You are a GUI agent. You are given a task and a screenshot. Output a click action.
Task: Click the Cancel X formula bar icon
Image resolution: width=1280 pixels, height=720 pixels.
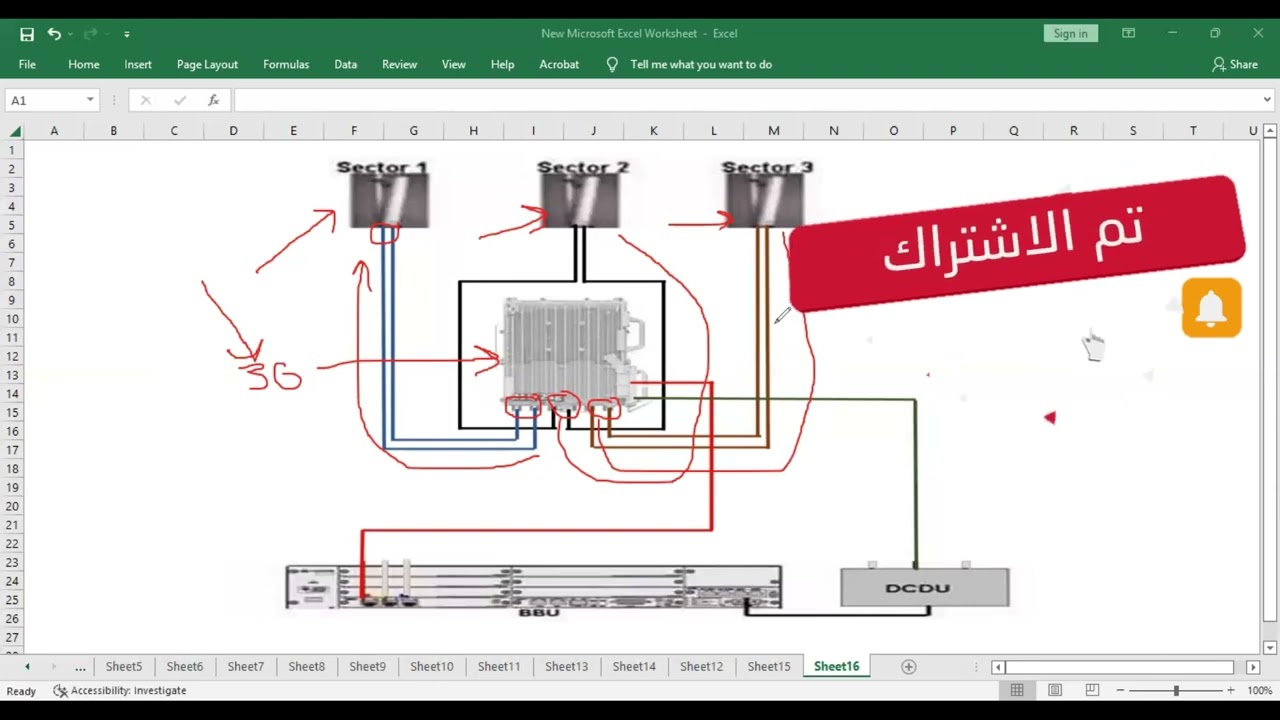click(145, 100)
